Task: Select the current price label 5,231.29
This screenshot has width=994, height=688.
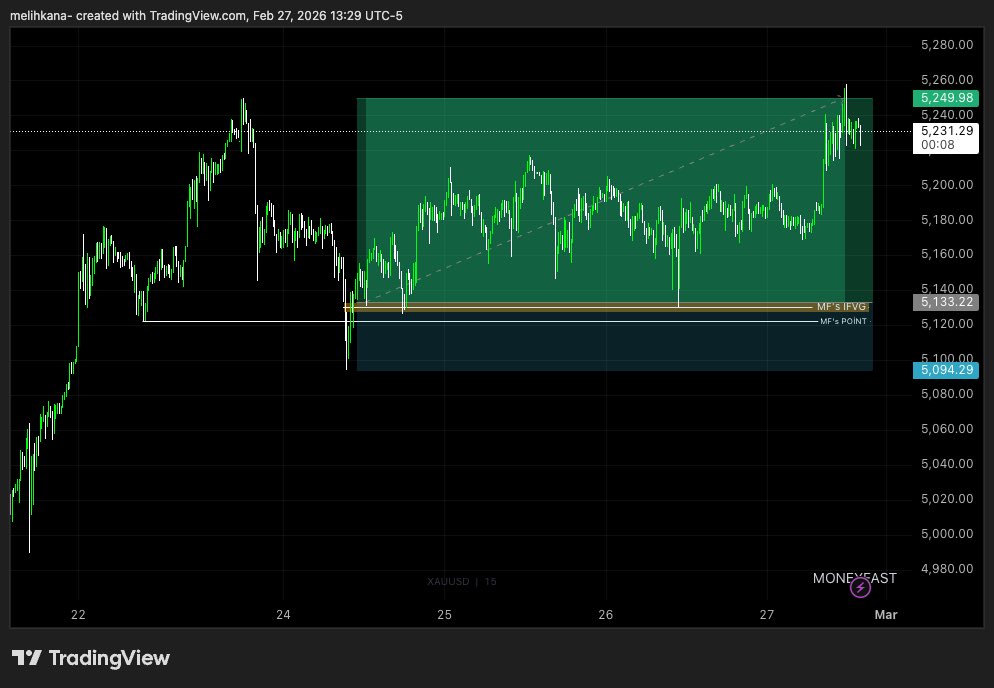Action: point(946,131)
